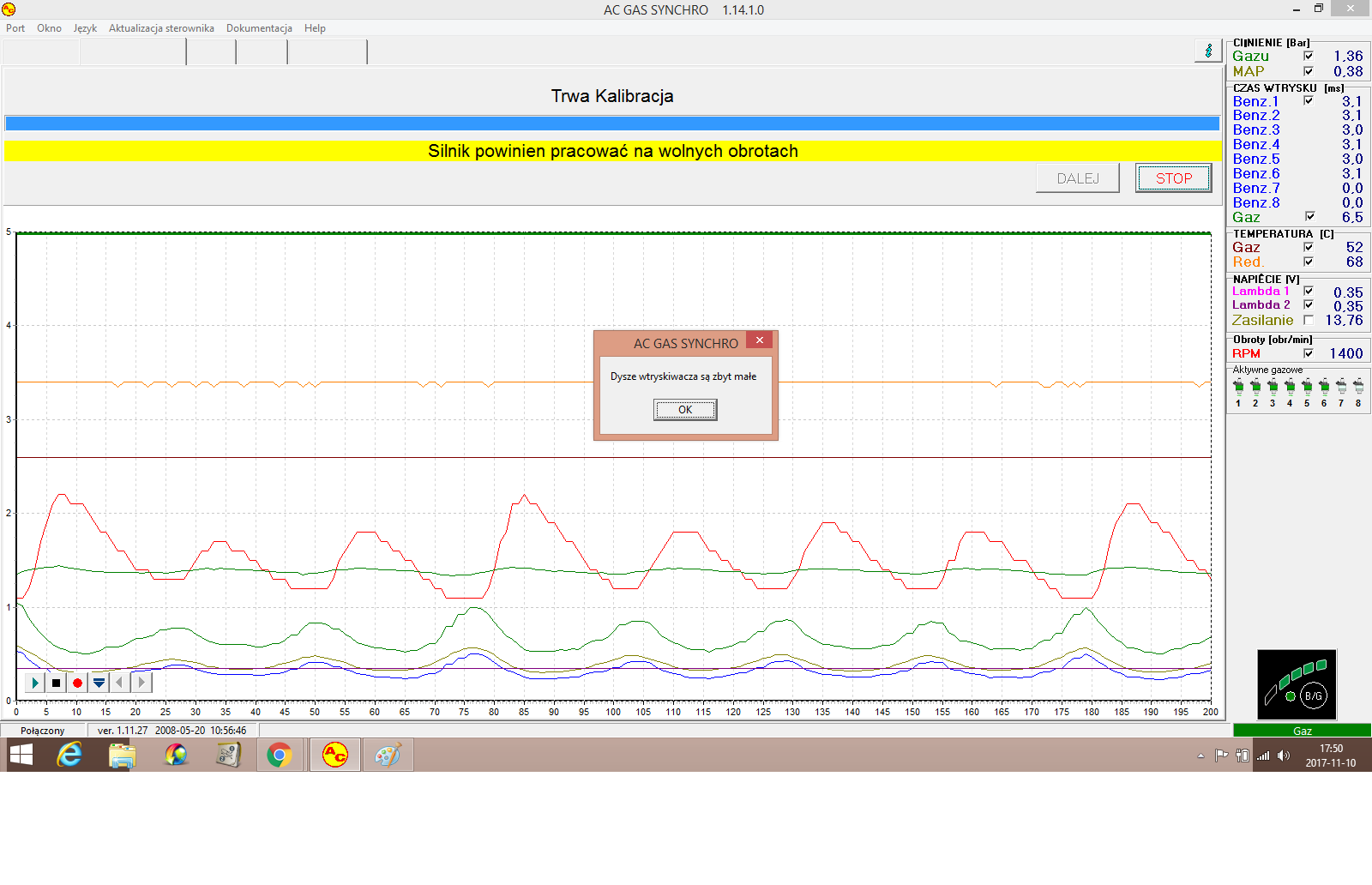The image size is (1372, 885).
Task: Click the Benz.8 injection time label
Action: click(1256, 202)
